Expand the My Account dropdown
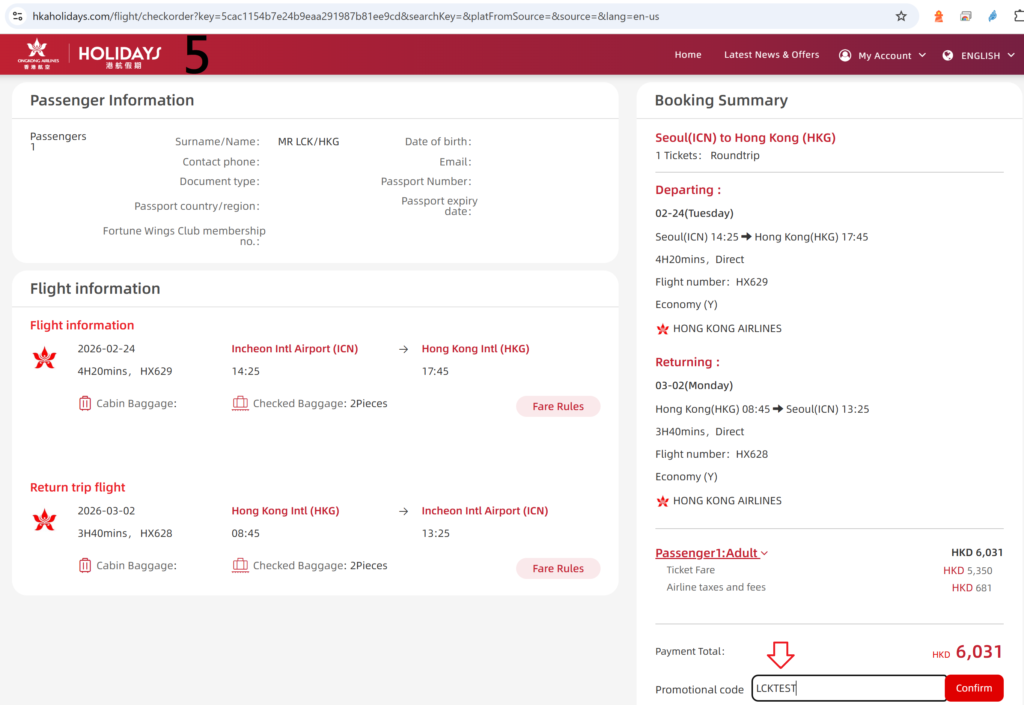 [x=922, y=55]
